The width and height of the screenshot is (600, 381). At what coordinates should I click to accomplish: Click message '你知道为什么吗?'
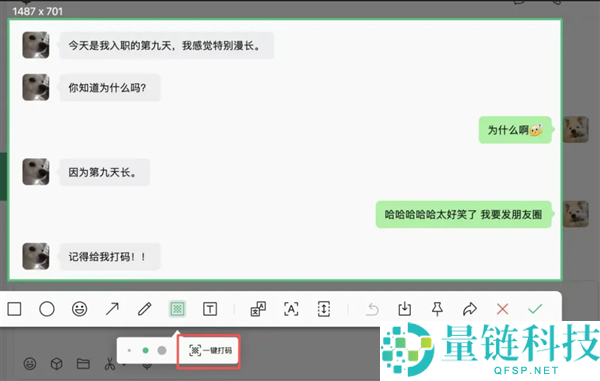(110, 88)
